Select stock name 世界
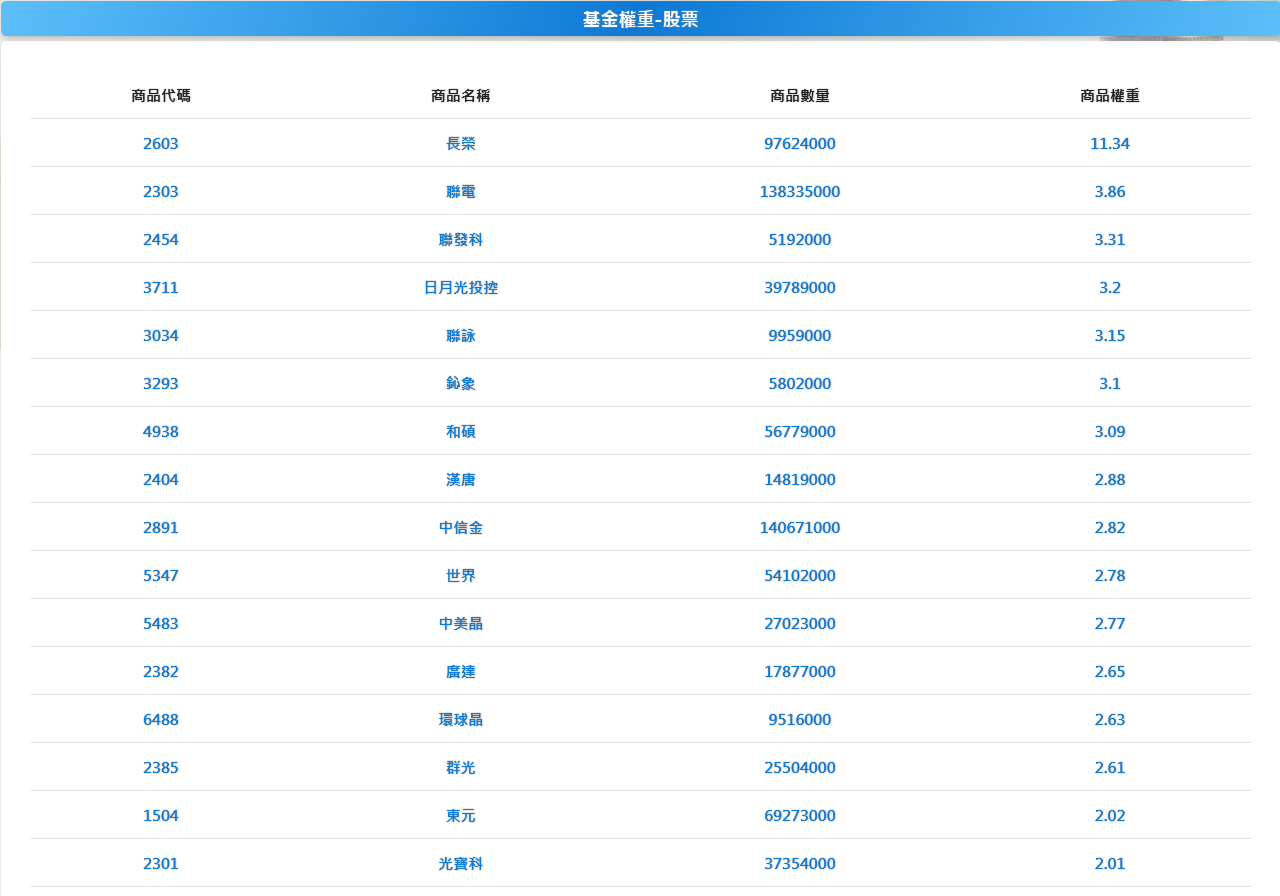 tap(461, 576)
